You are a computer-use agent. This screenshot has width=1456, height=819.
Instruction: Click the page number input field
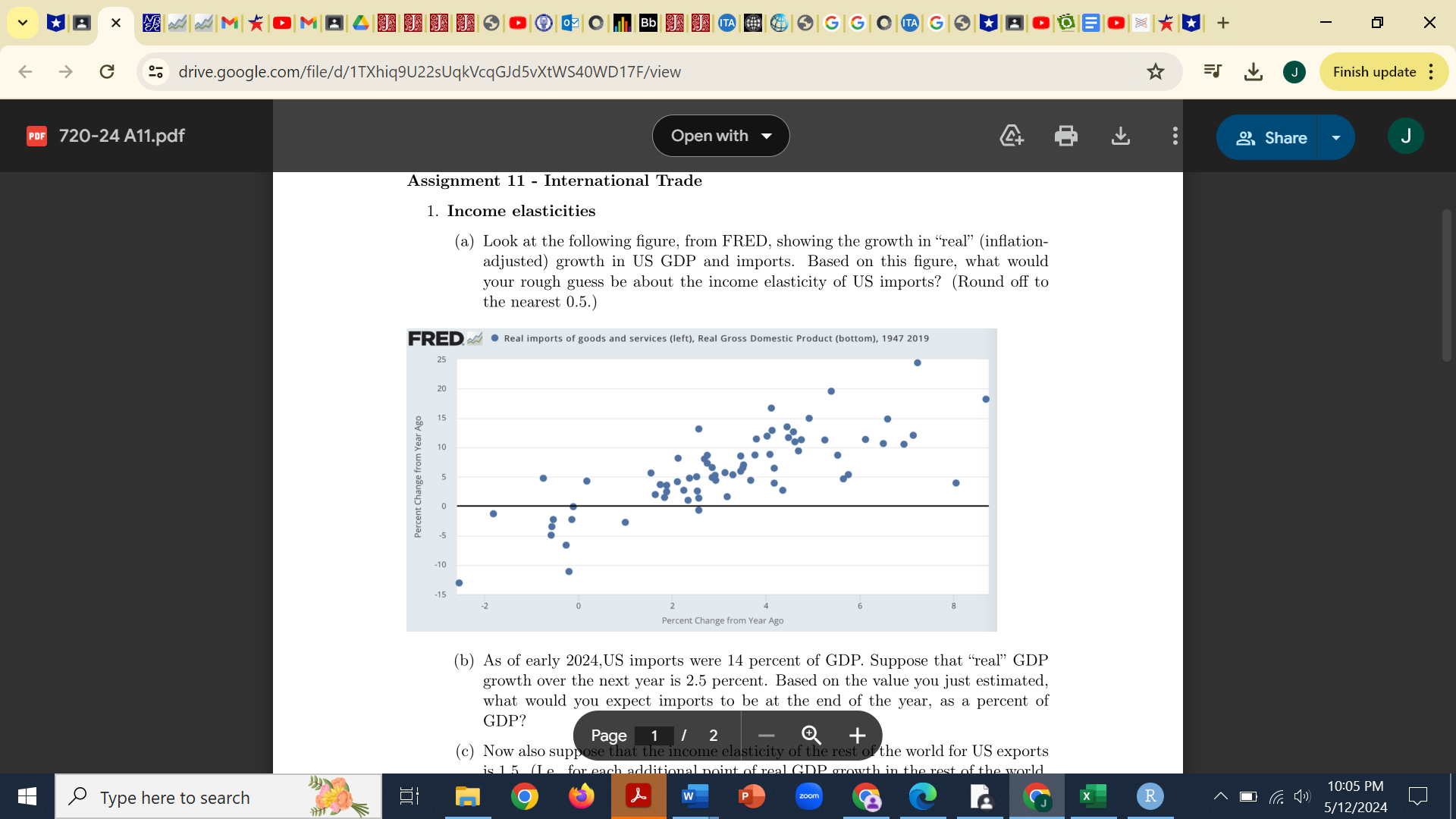pyautogui.click(x=654, y=736)
